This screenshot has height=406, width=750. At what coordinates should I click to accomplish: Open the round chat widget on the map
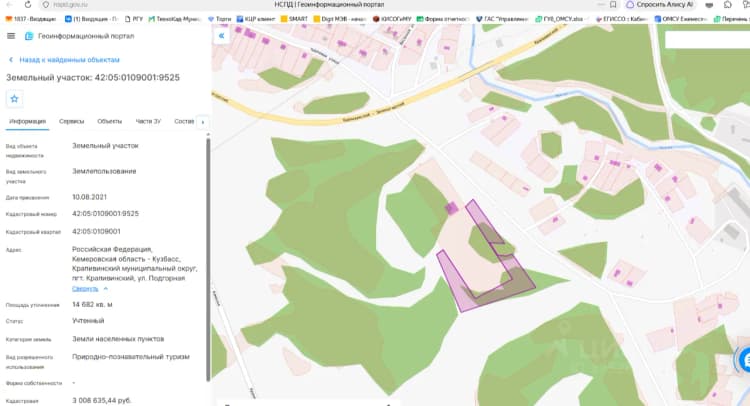point(744,360)
